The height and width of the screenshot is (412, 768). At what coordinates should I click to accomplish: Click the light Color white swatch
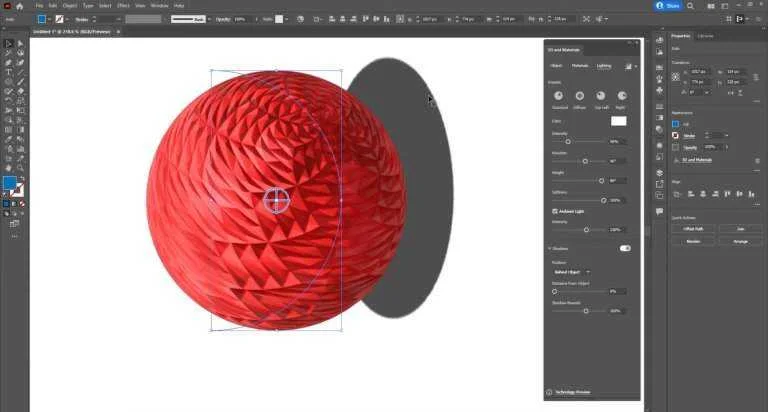pos(619,121)
